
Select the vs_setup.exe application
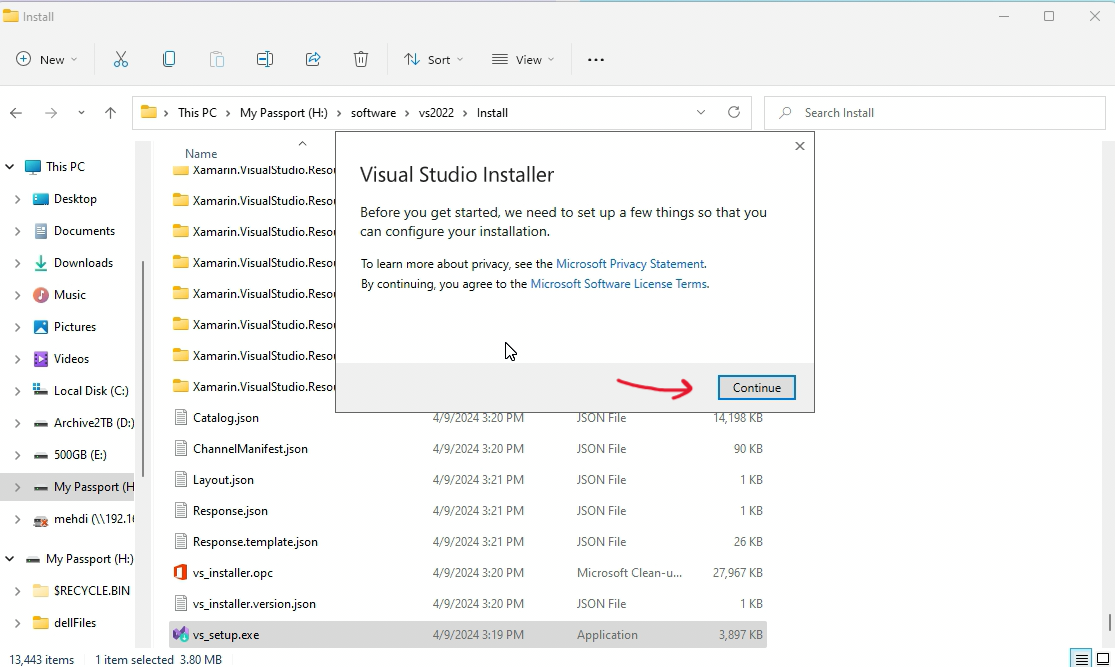point(468,634)
